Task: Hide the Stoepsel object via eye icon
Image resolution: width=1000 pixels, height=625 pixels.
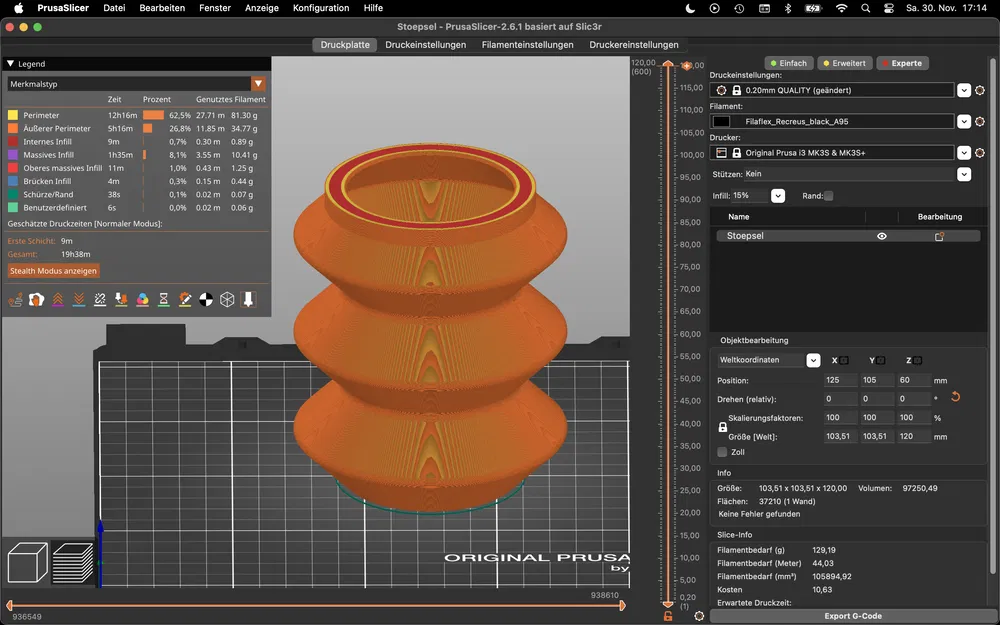Action: (882, 237)
